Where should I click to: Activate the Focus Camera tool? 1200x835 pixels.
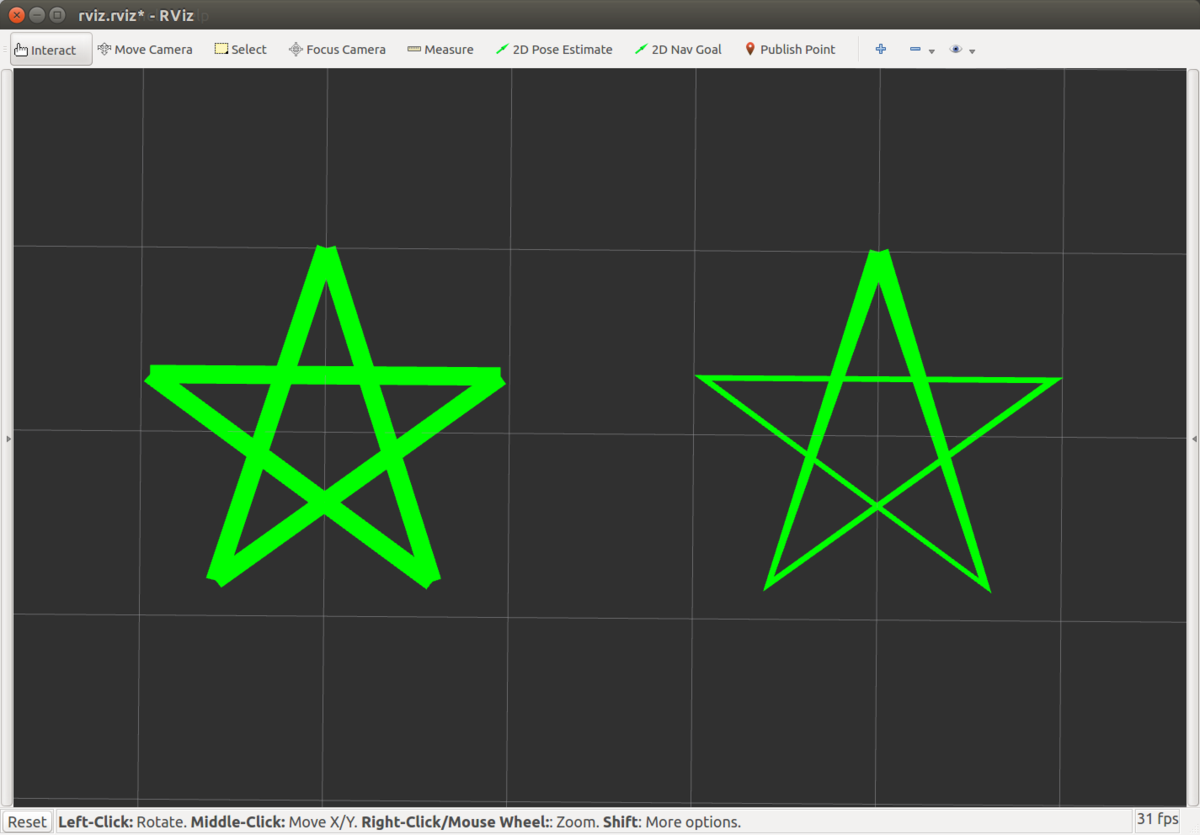coord(337,49)
